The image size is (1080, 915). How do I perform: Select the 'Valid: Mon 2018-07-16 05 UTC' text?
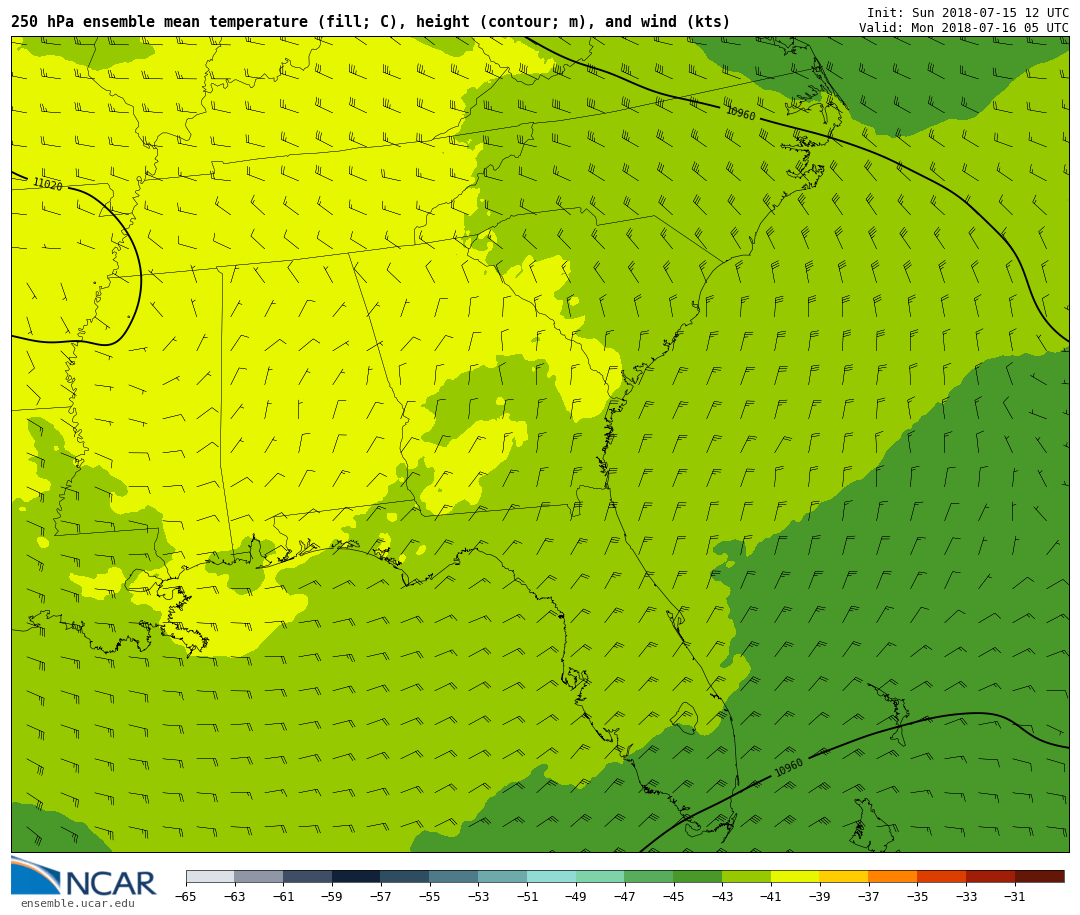tap(964, 28)
